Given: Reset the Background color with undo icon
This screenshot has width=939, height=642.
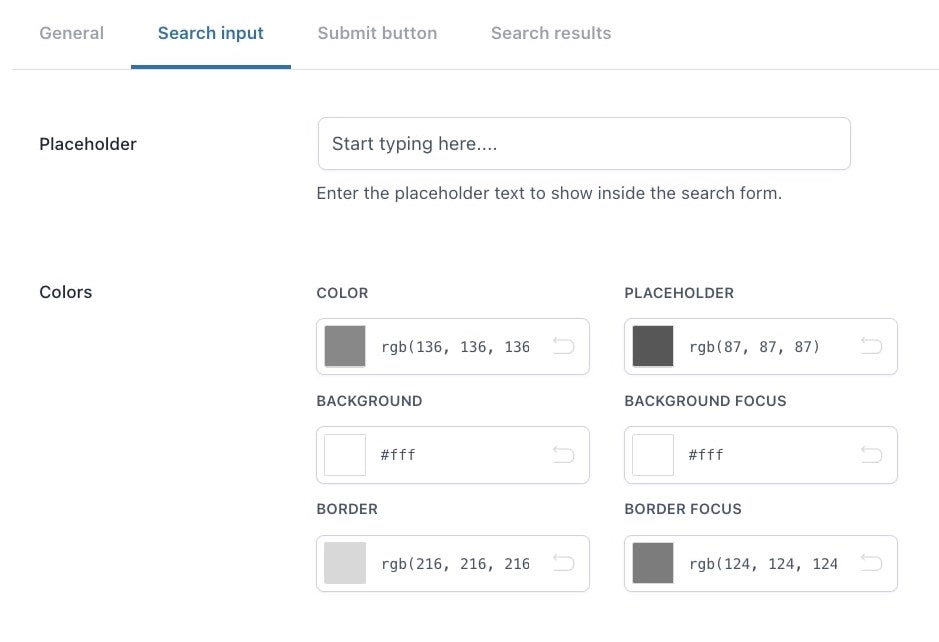Looking at the screenshot, I should pyautogui.click(x=564, y=455).
